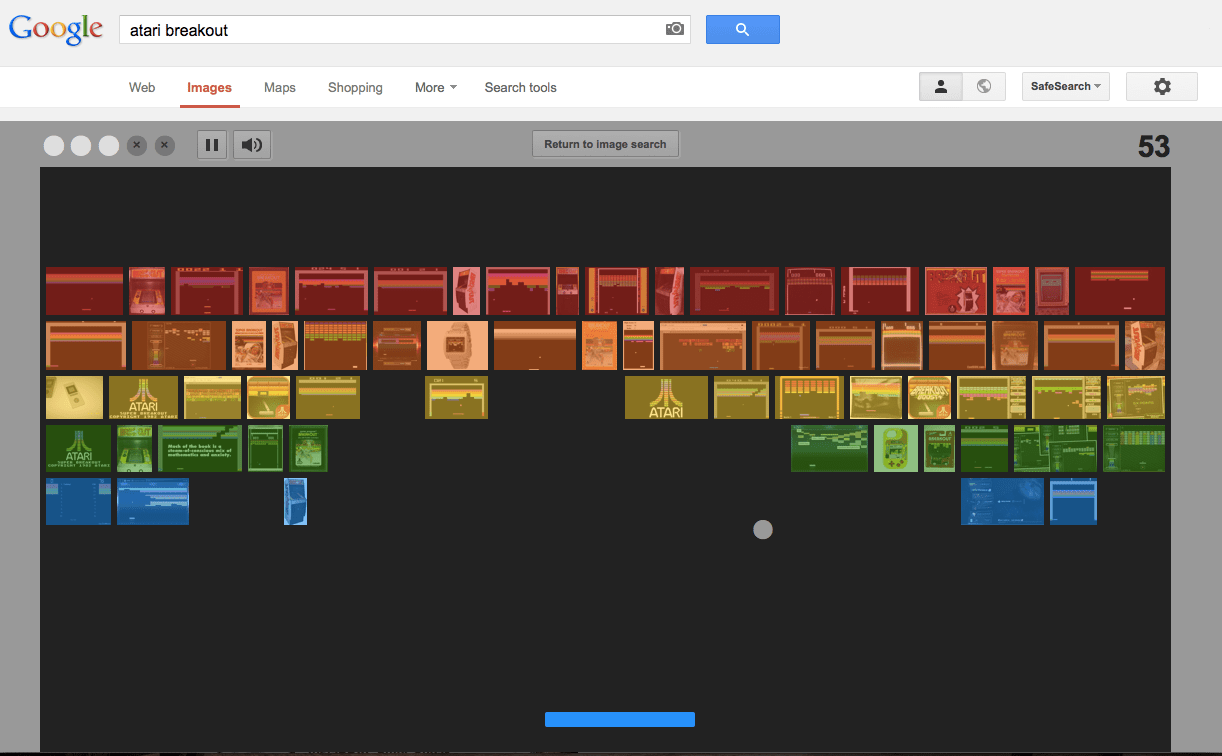Click yellow ATARI Super Breakout copyright brick

[x=143, y=397]
